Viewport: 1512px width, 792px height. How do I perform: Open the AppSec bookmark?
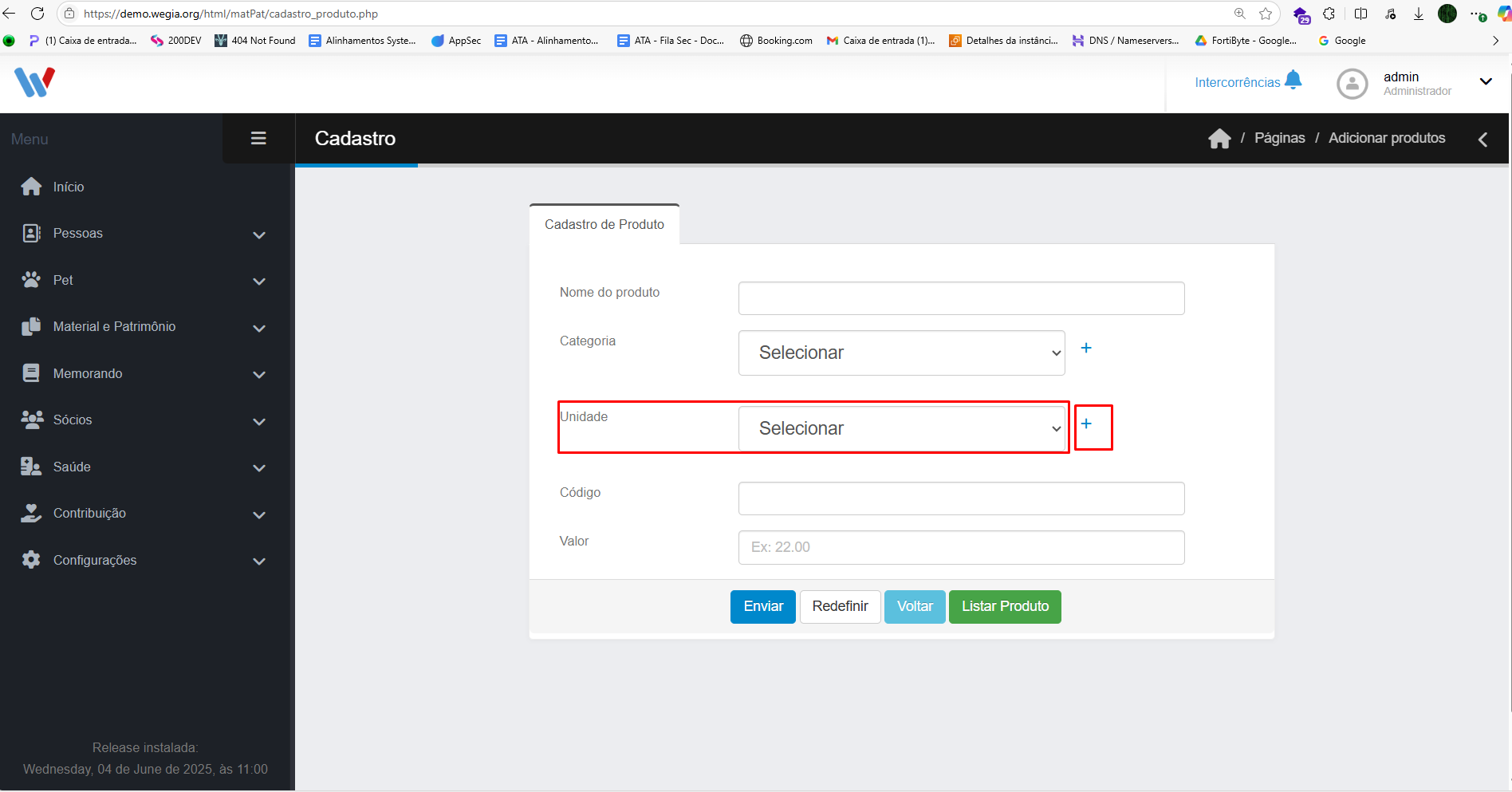pos(456,41)
